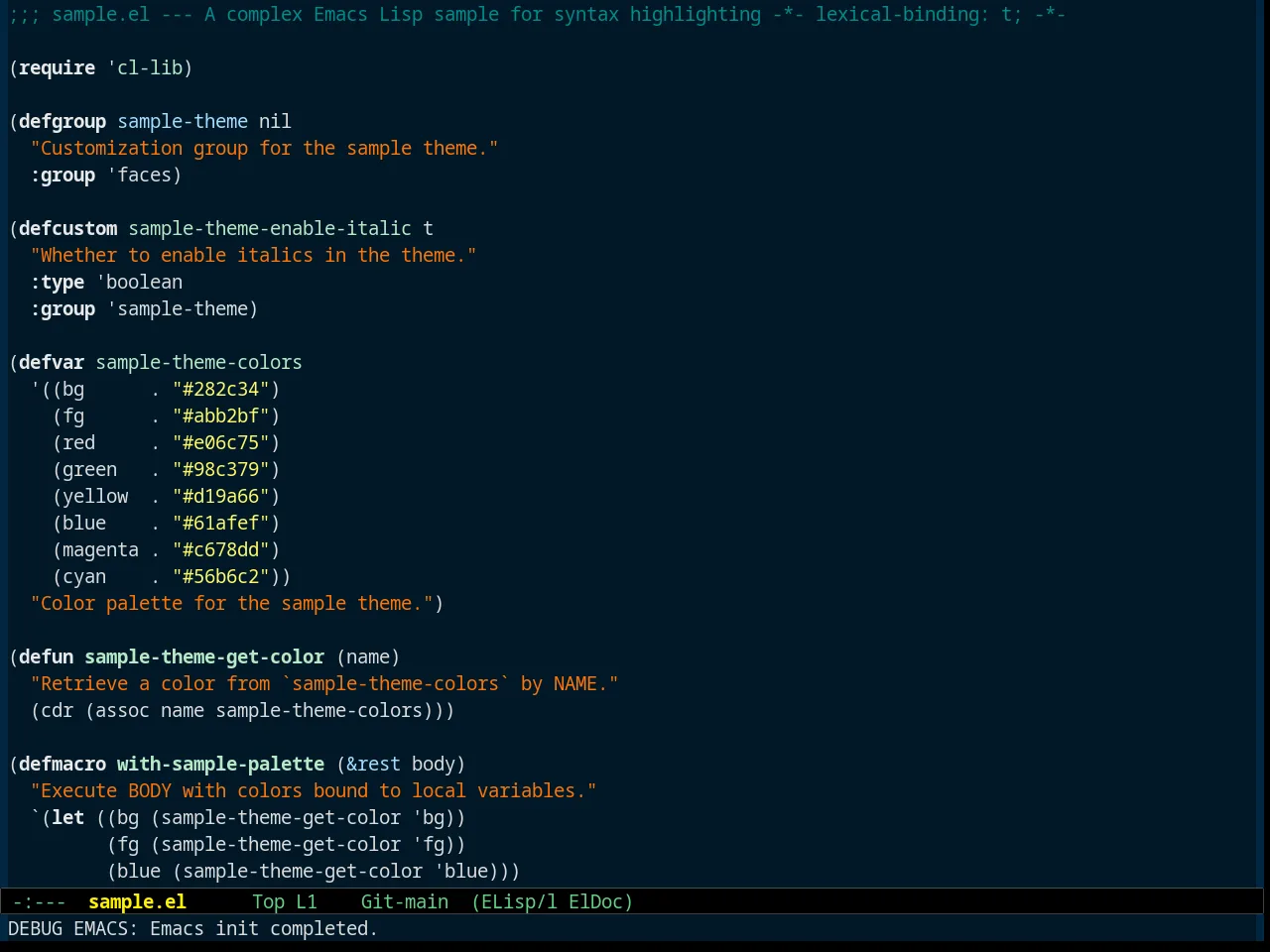Click the color string "#e06c75"
The height and width of the screenshot is (952, 1270).
(x=220, y=442)
